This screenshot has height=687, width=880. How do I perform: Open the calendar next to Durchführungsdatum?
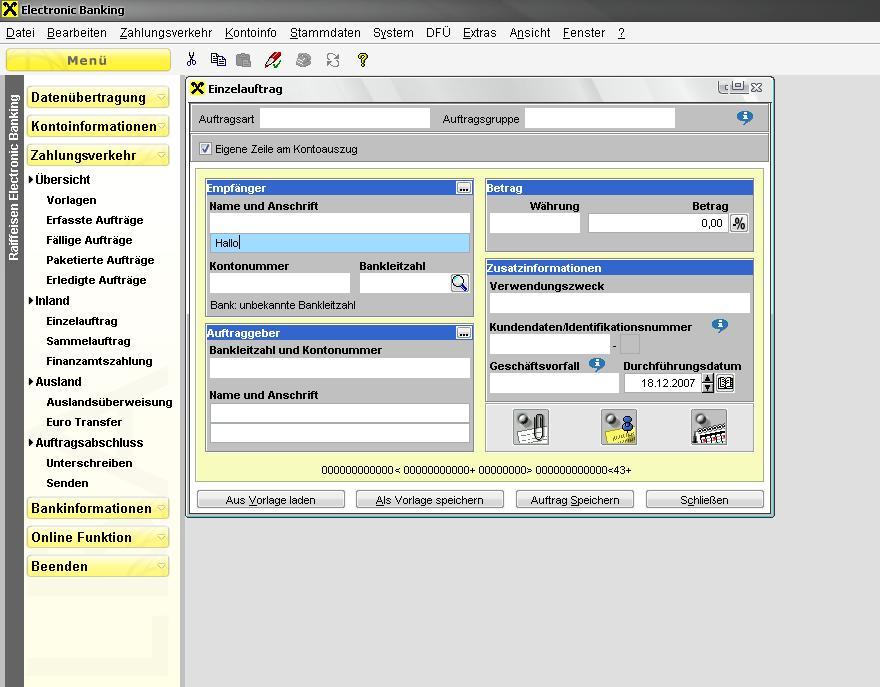pyautogui.click(x=726, y=383)
